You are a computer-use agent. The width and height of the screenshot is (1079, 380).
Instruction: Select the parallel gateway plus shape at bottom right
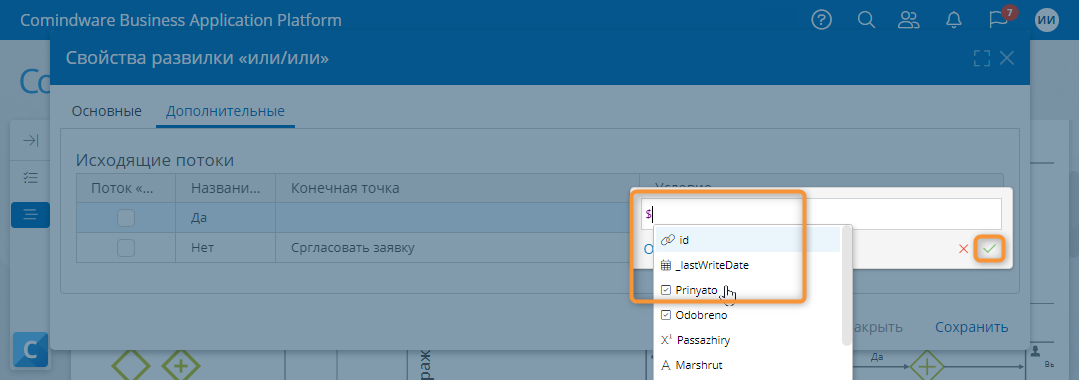click(928, 366)
